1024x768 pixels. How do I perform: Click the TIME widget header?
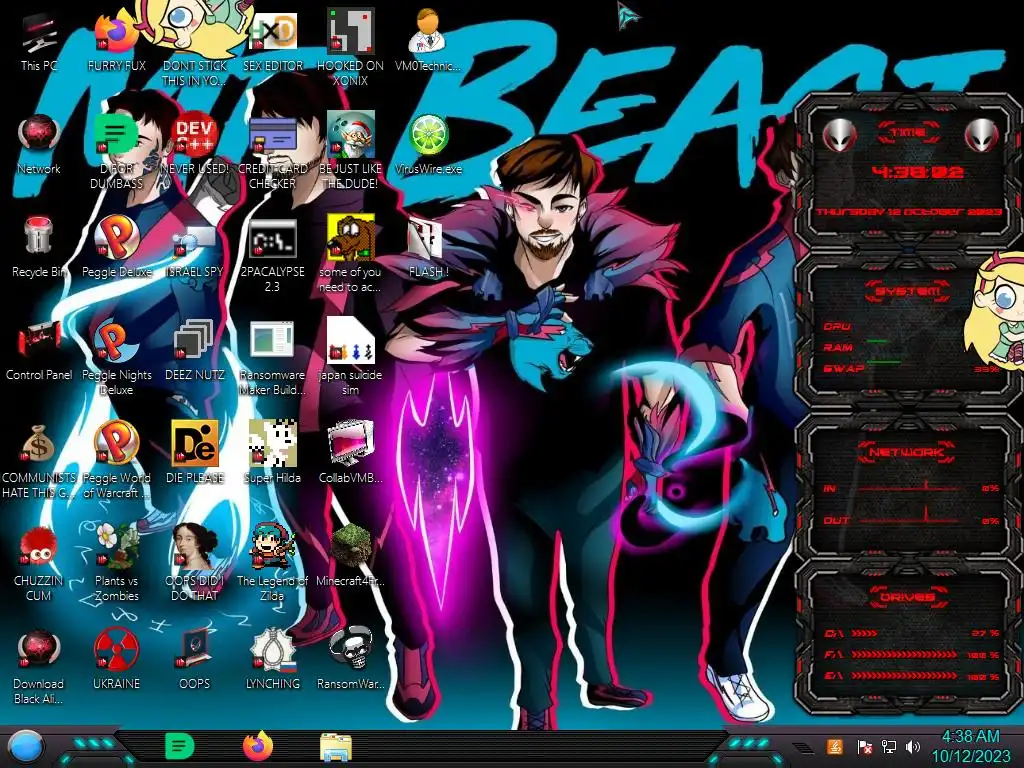908,133
